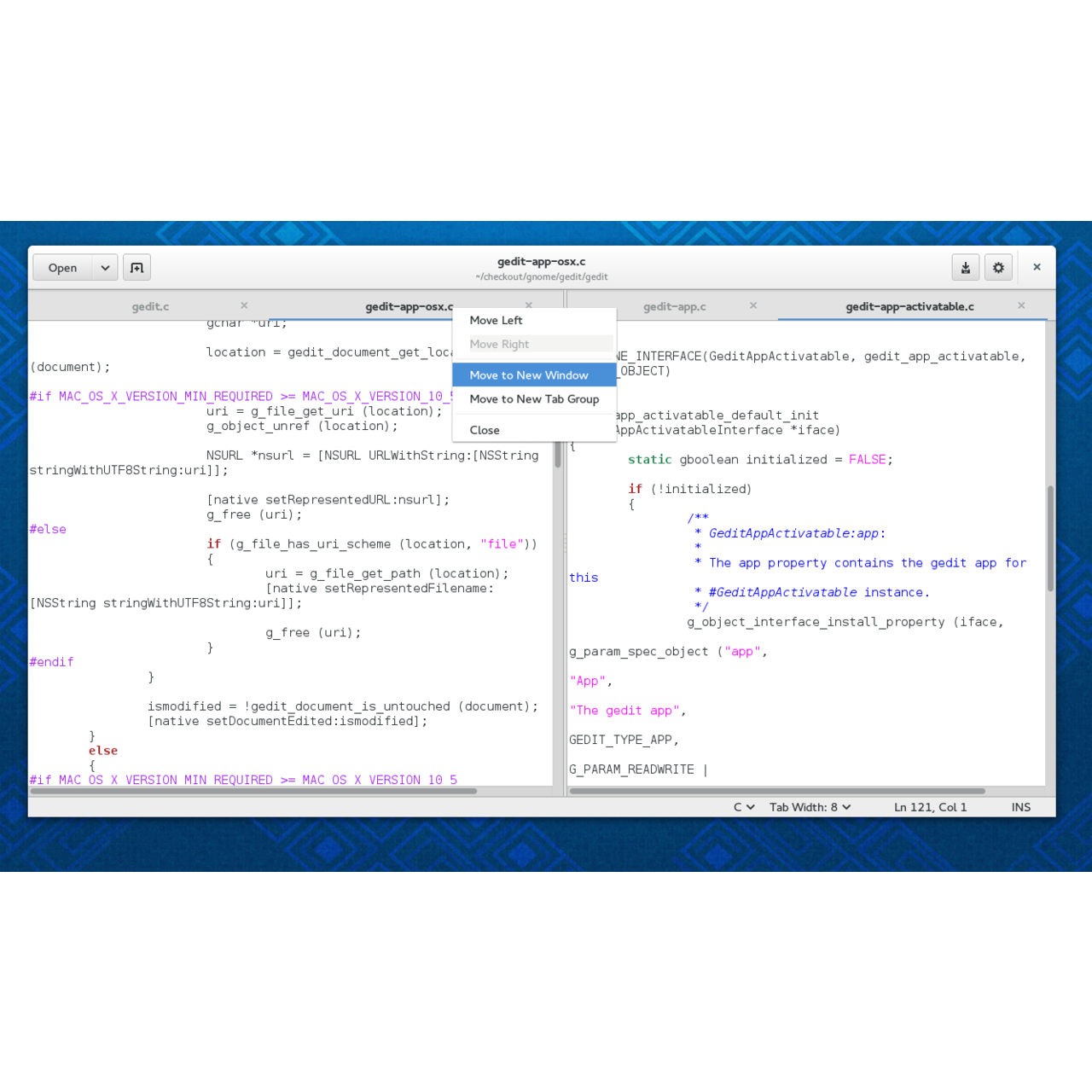1092x1092 pixels.
Task: Select Move to New Window
Action: [x=530, y=375]
